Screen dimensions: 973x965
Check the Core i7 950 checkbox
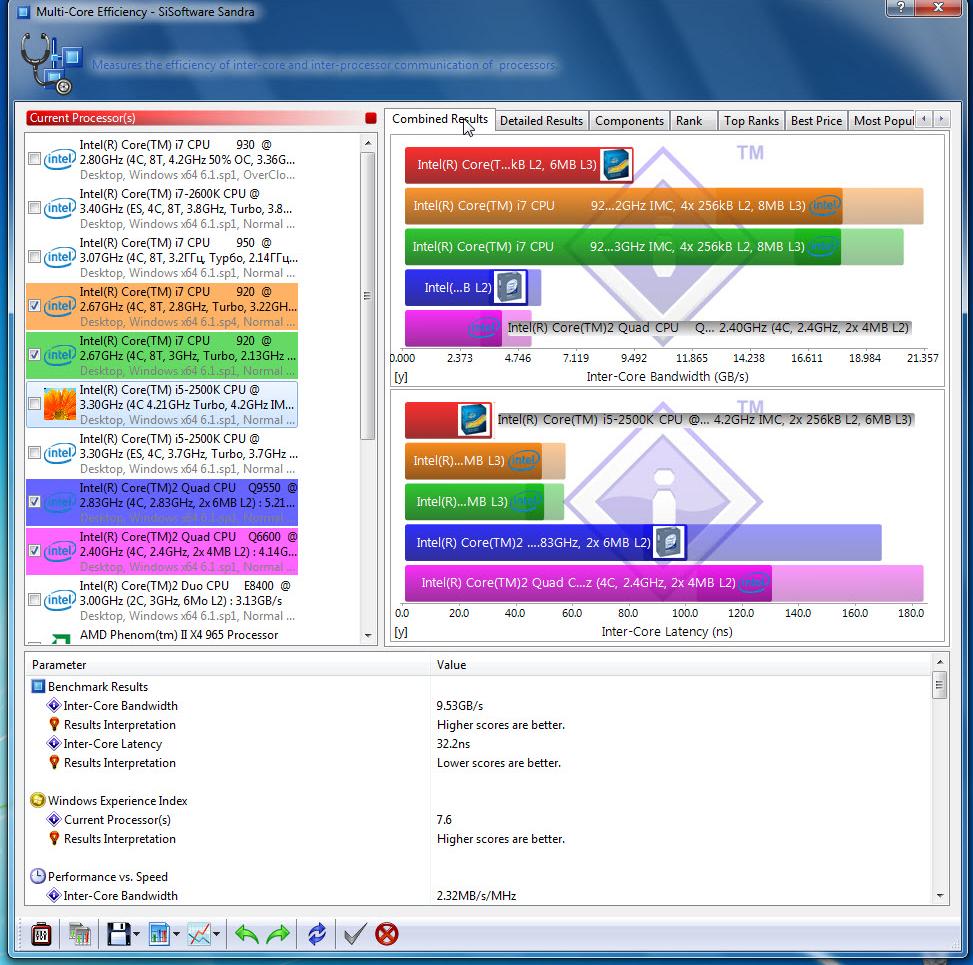(35, 257)
